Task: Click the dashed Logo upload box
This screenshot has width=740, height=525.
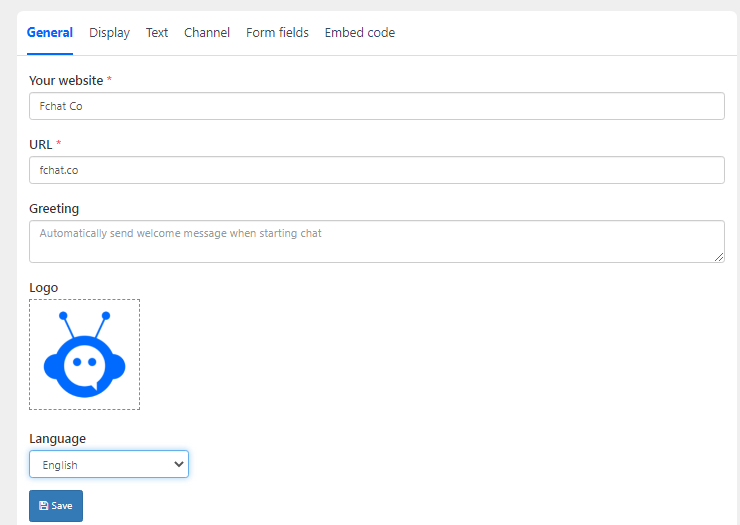Action: point(84,355)
